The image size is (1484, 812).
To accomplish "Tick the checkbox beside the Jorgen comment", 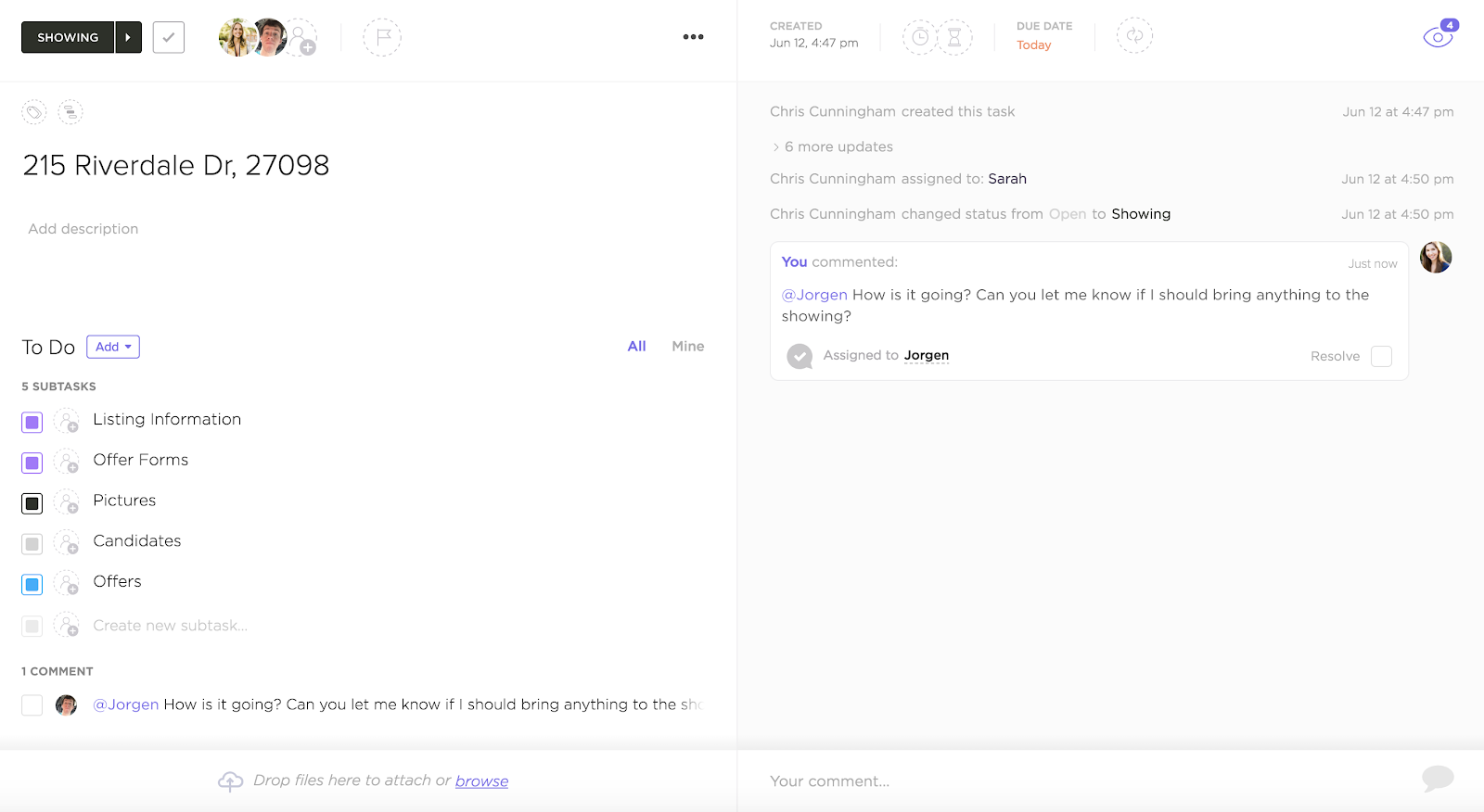I will [32, 705].
